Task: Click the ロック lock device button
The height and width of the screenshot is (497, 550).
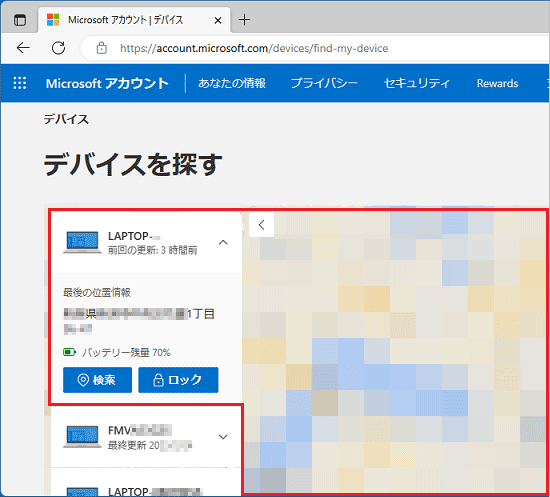Action: pos(178,380)
